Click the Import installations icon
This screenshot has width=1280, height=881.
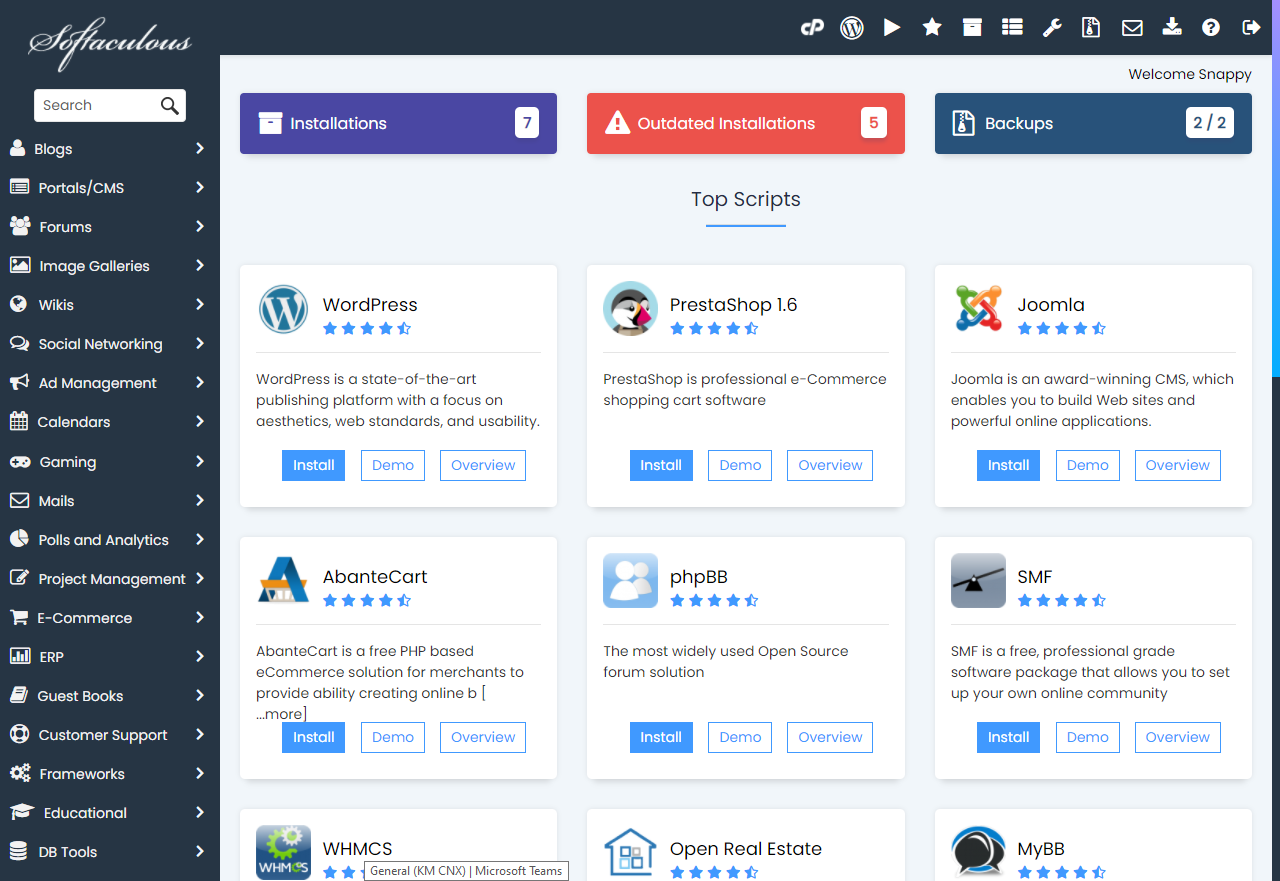tap(1171, 27)
